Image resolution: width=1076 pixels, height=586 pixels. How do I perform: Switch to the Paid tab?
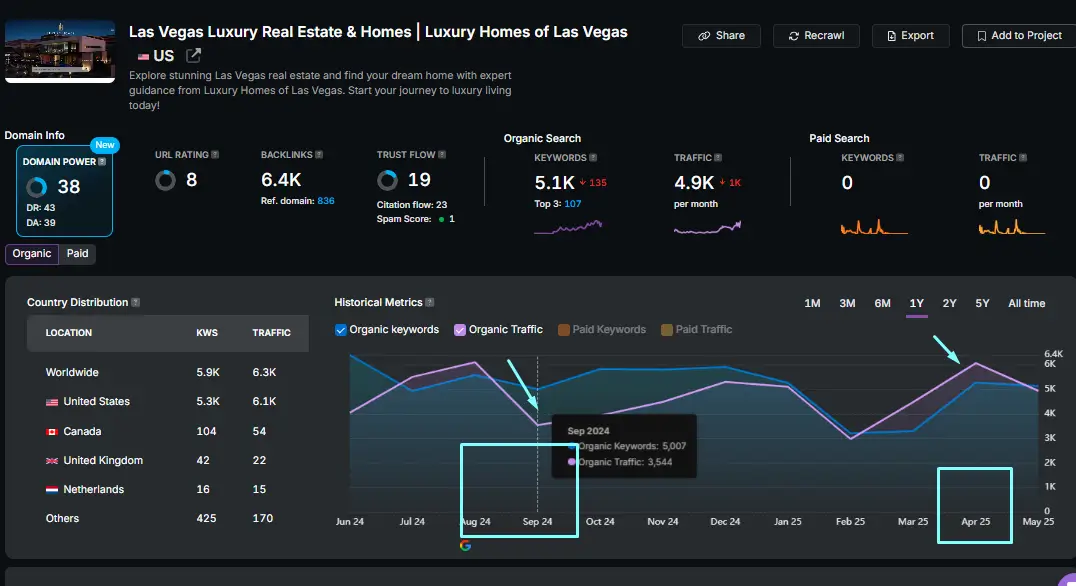pos(78,253)
